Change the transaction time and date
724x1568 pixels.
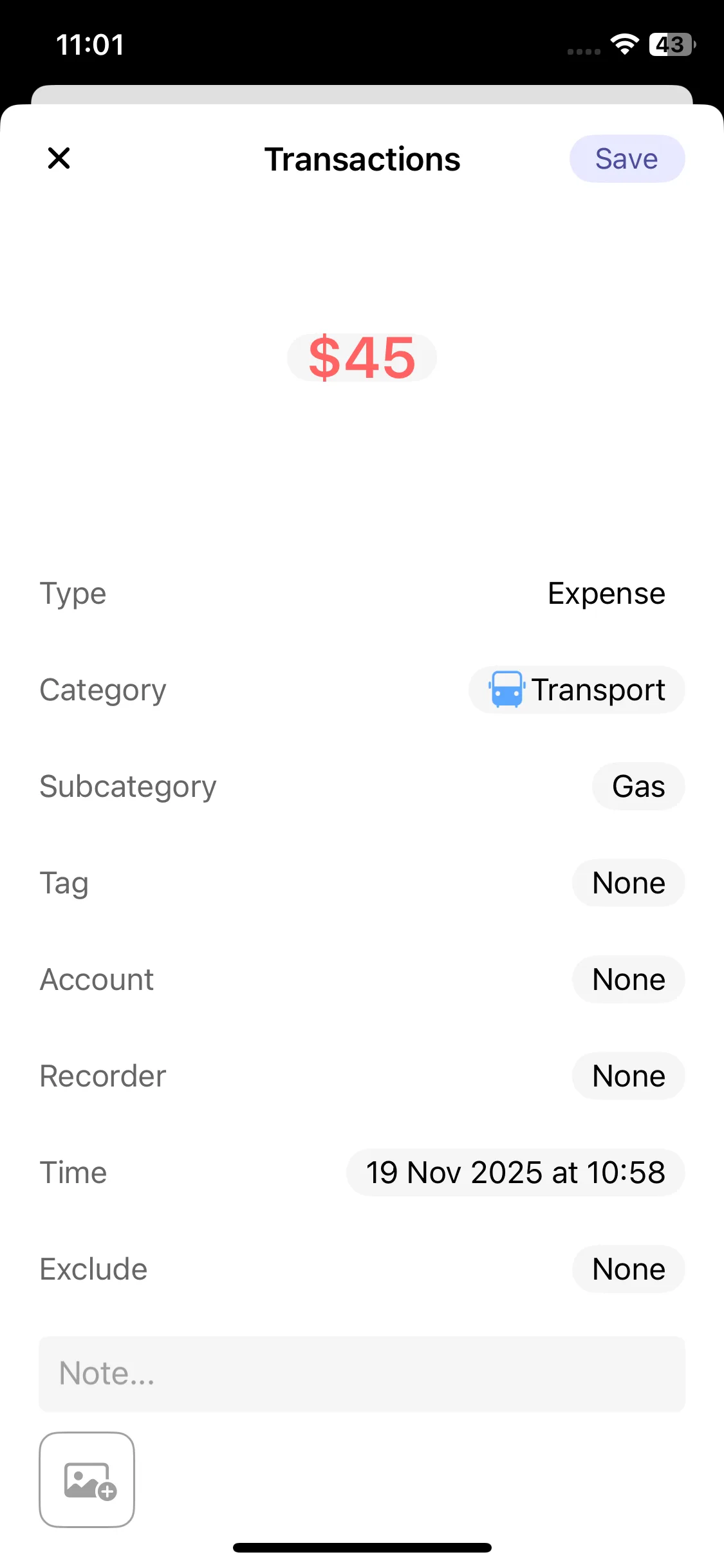click(x=515, y=1173)
